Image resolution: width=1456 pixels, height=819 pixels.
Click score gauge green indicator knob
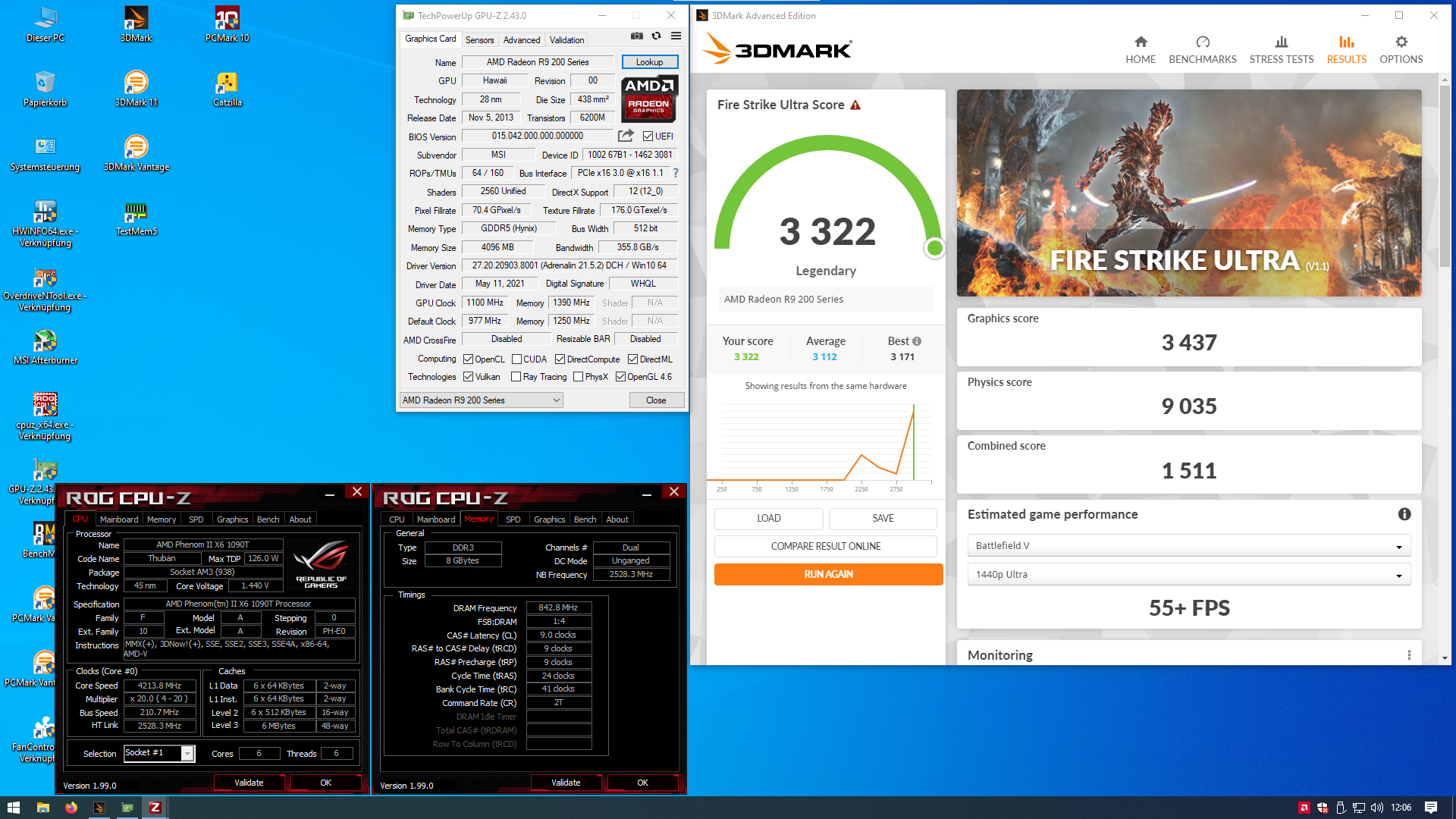(x=934, y=248)
